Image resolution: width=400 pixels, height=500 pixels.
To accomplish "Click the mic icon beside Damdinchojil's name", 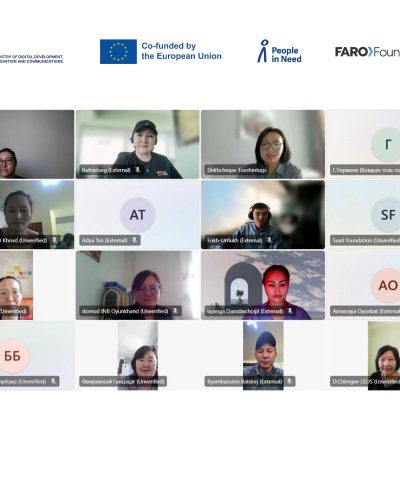I will tap(290, 311).
